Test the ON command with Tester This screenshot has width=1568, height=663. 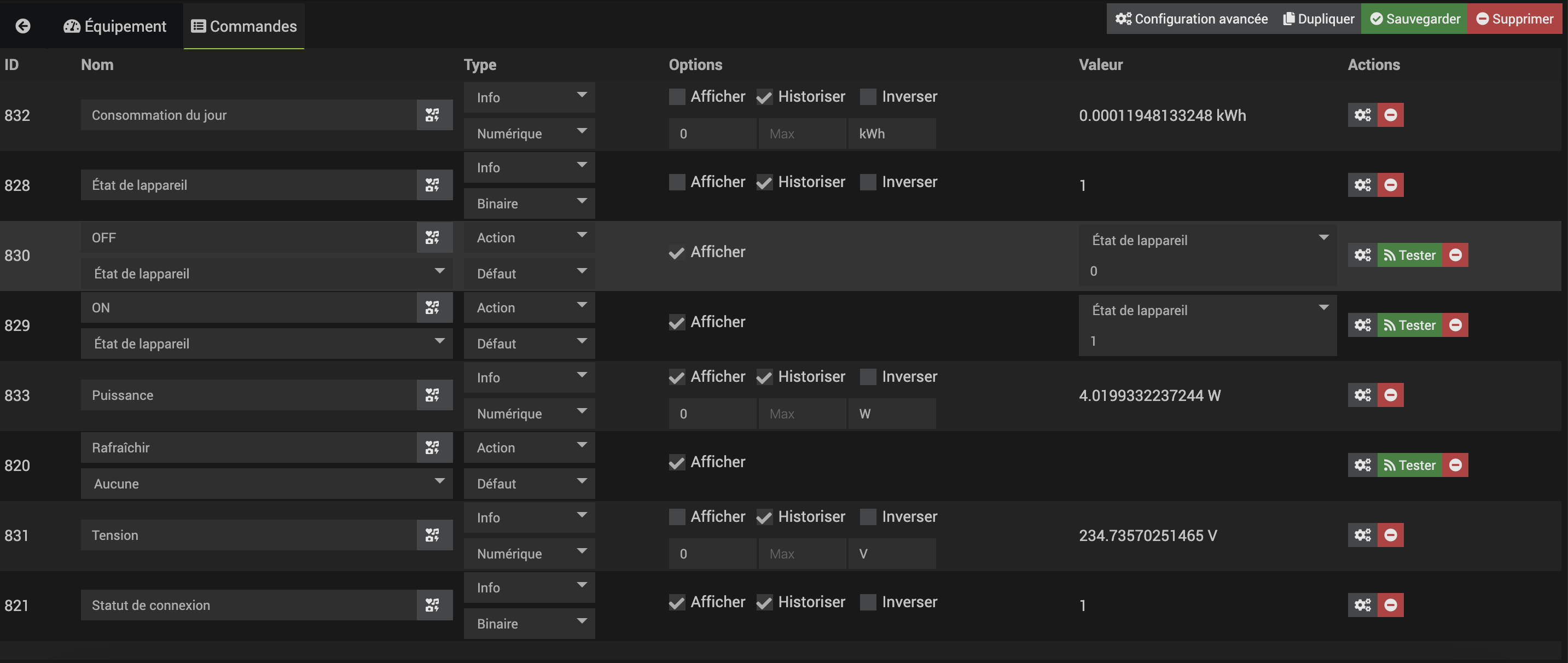[x=1410, y=325]
